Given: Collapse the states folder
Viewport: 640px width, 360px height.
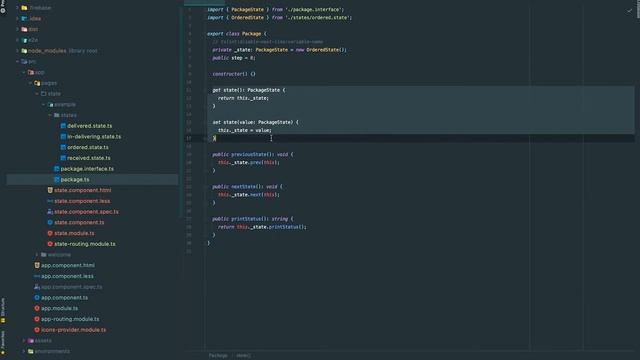Looking at the screenshot, I should pyautogui.click(x=50, y=115).
